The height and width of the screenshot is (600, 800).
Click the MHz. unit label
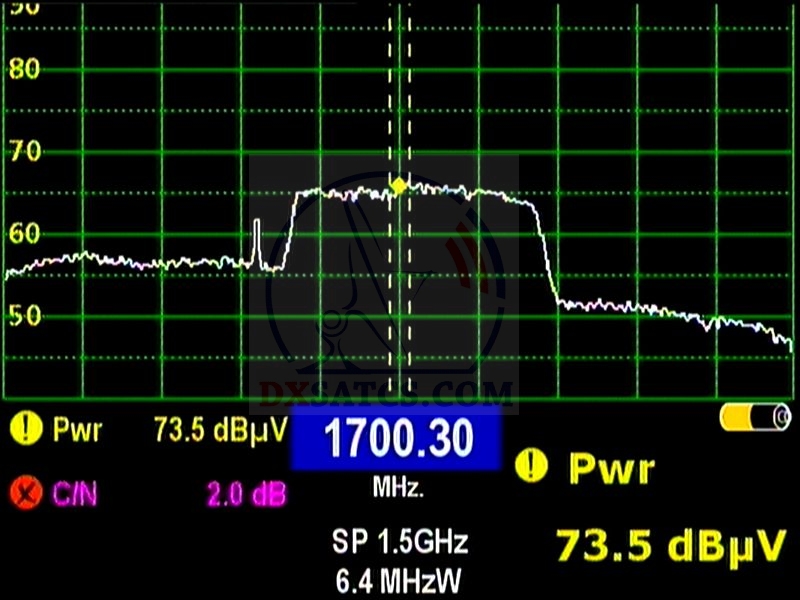pyautogui.click(x=398, y=490)
